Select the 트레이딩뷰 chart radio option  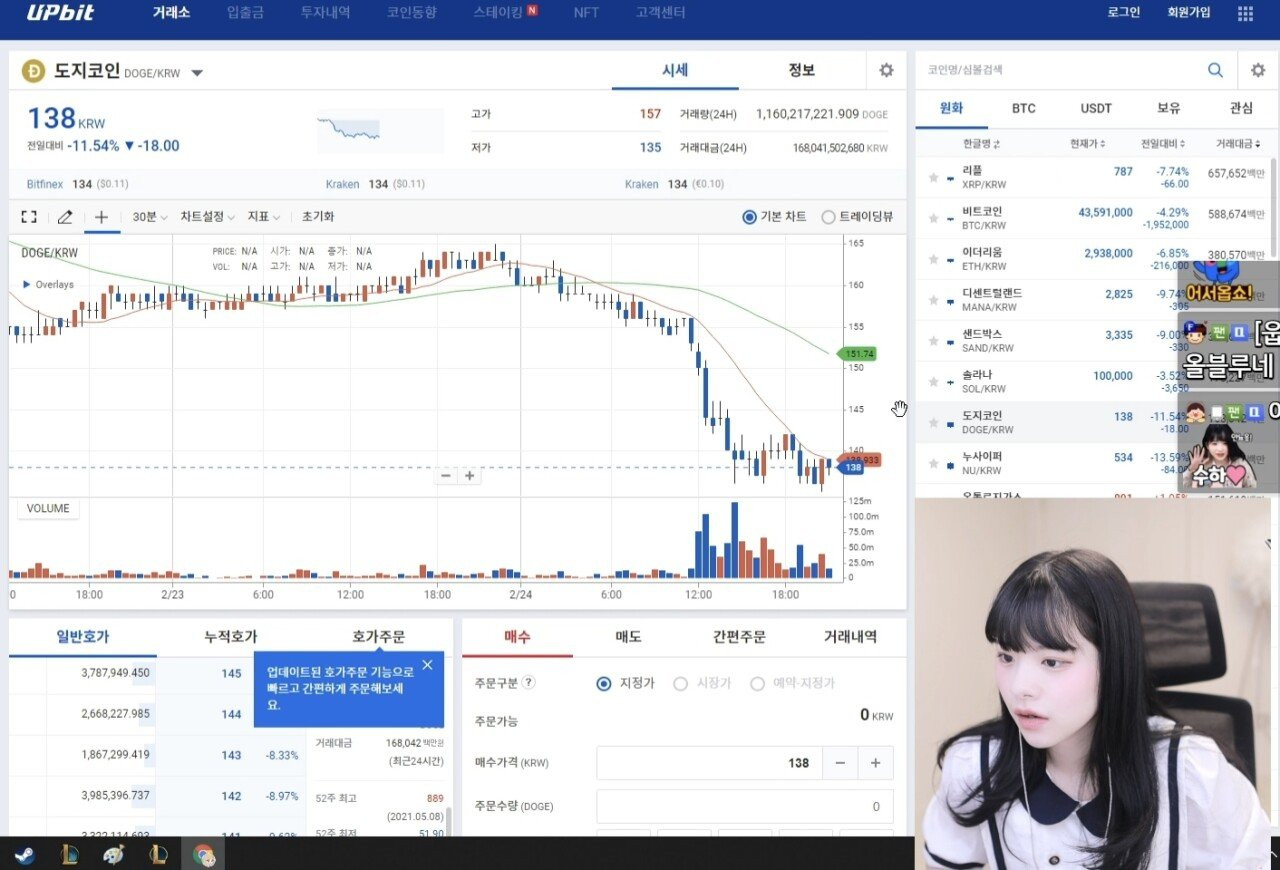(x=857, y=217)
